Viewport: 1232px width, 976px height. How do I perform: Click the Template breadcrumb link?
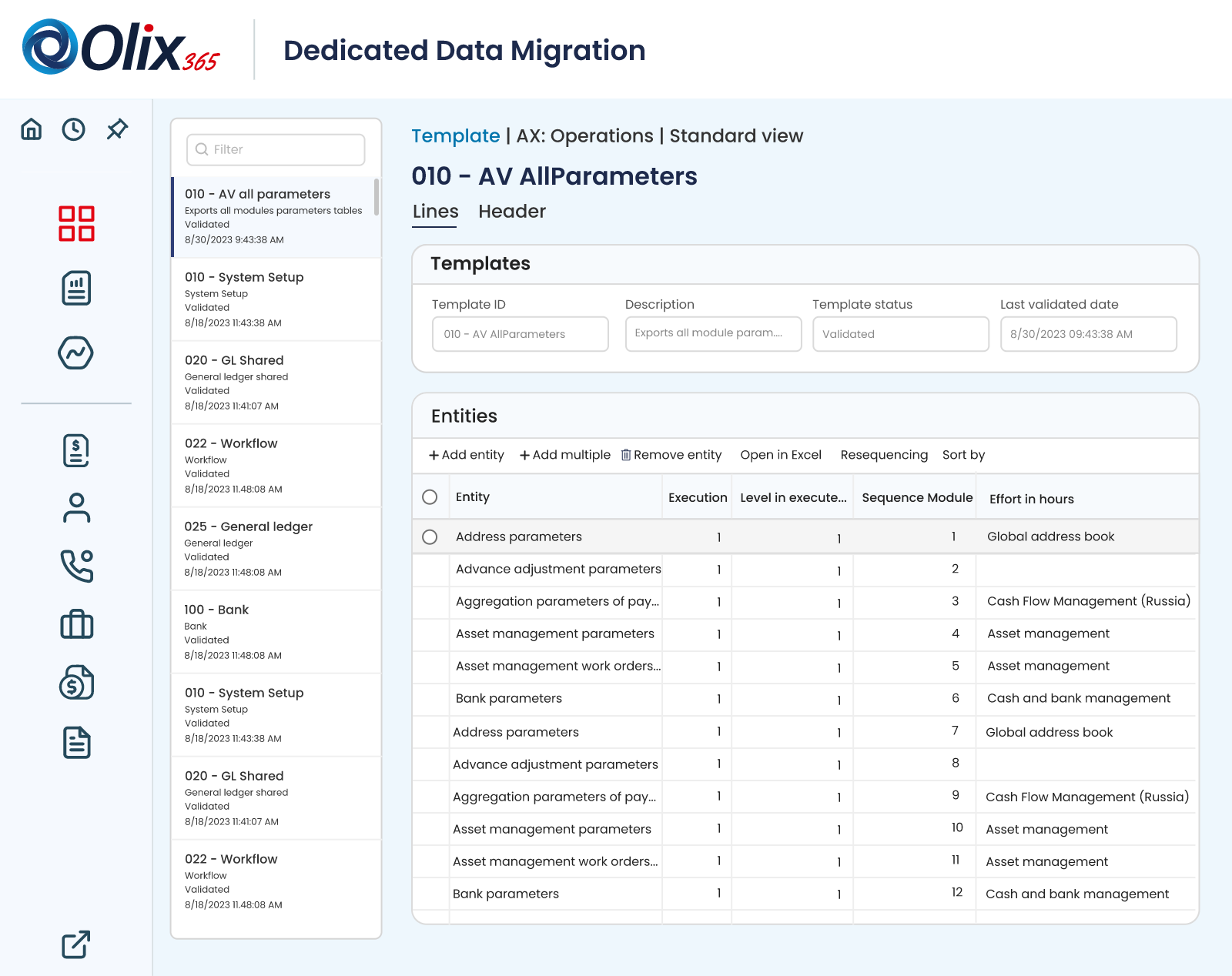pyautogui.click(x=455, y=136)
